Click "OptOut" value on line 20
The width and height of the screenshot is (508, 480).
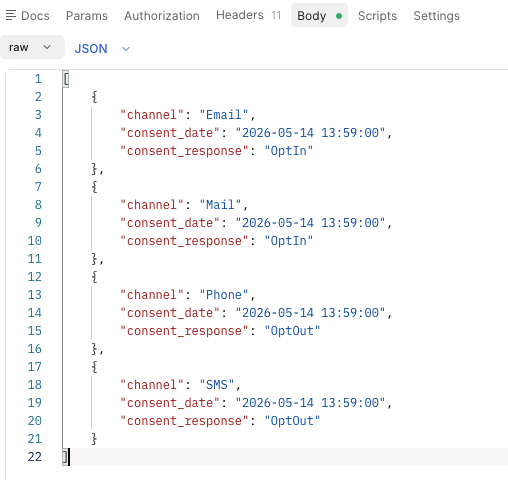pos(292,421)
